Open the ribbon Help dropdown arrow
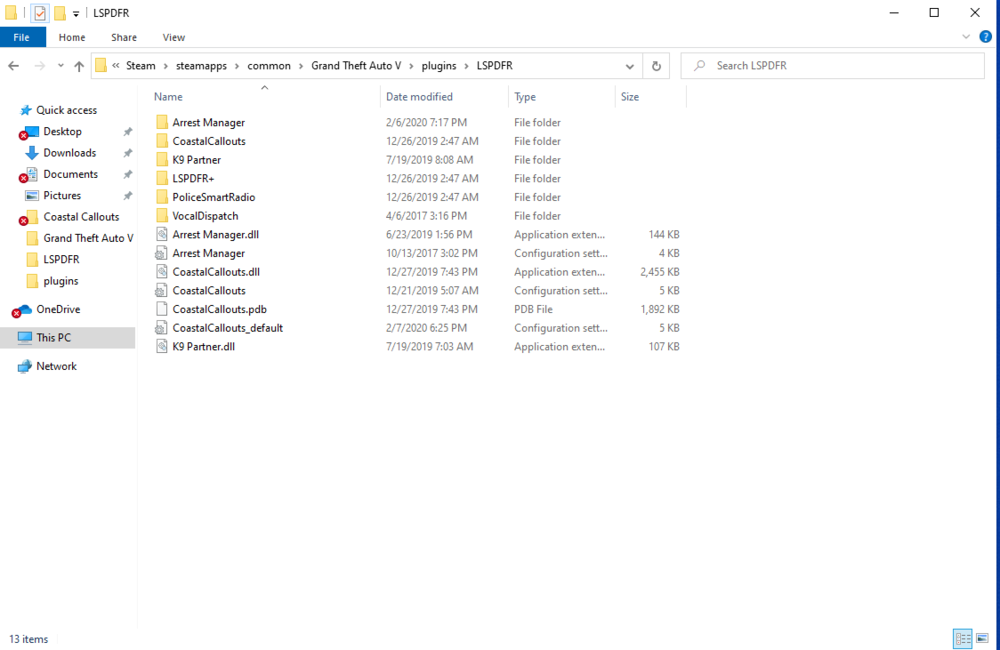1000x650 pixels. 966,36
